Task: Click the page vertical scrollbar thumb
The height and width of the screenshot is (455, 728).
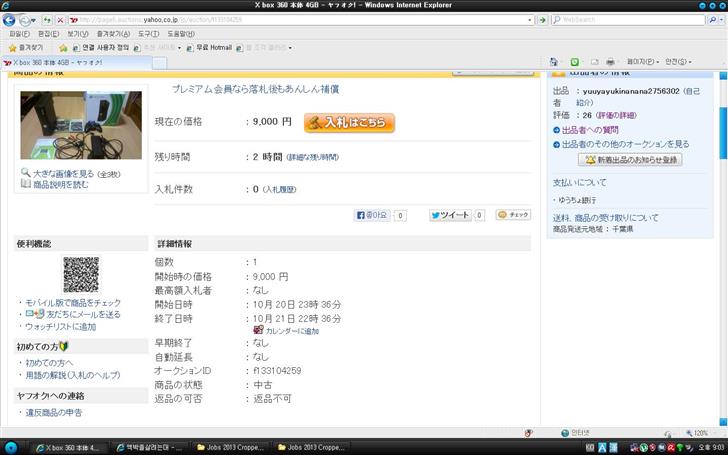Action: click(x=723, y=133)
